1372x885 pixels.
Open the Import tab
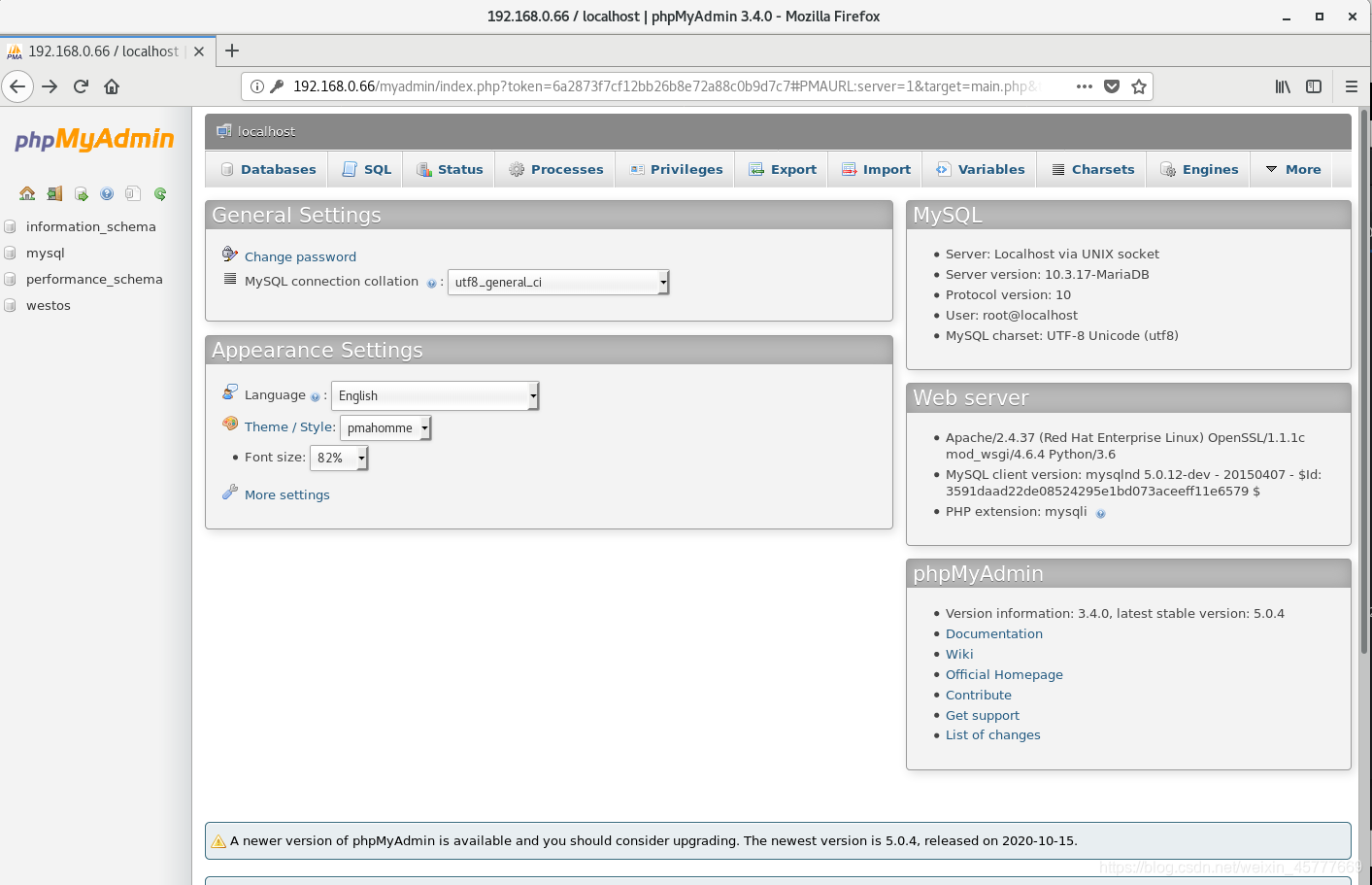pos(876,169)
